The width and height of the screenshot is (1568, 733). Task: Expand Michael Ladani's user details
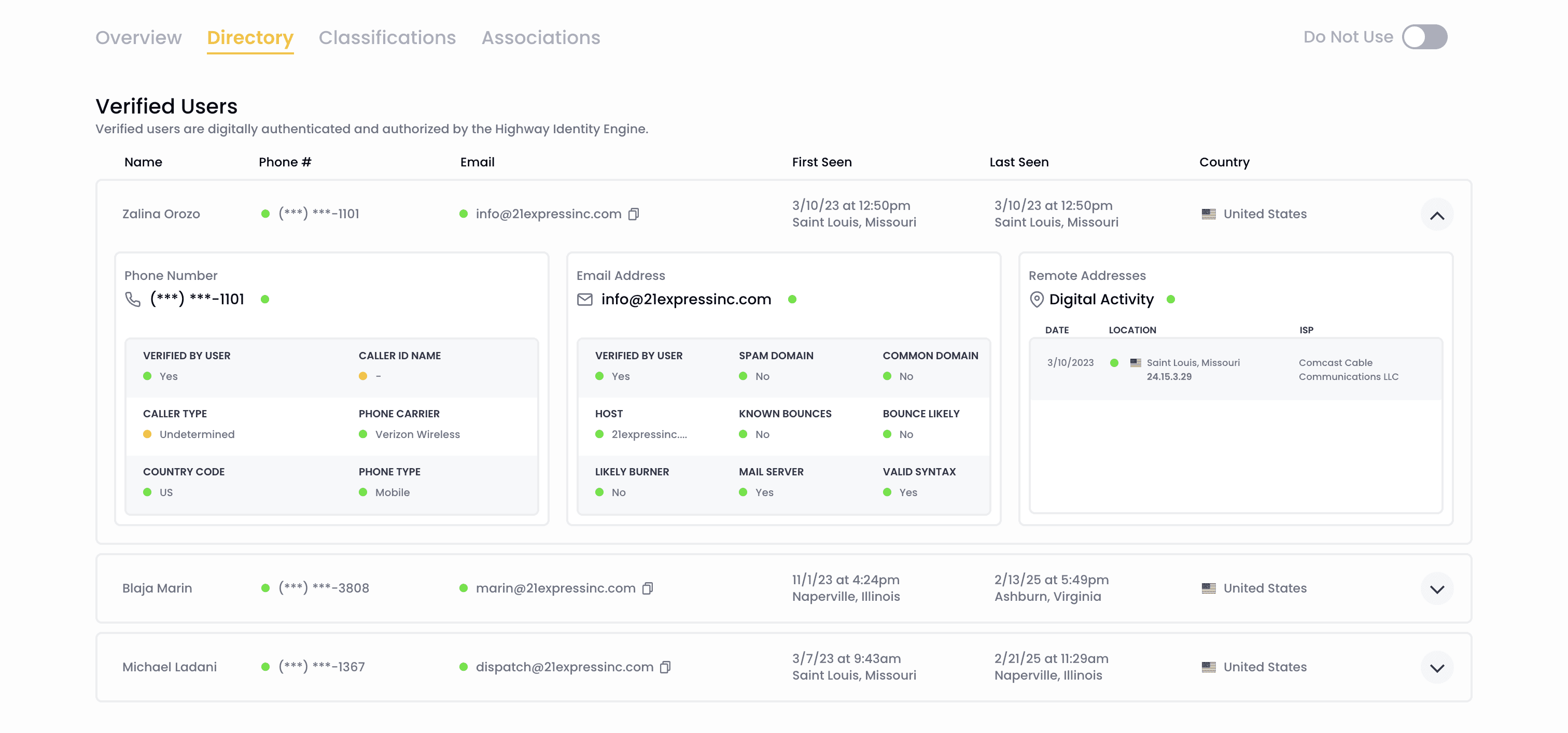(x=1436, y=668)
